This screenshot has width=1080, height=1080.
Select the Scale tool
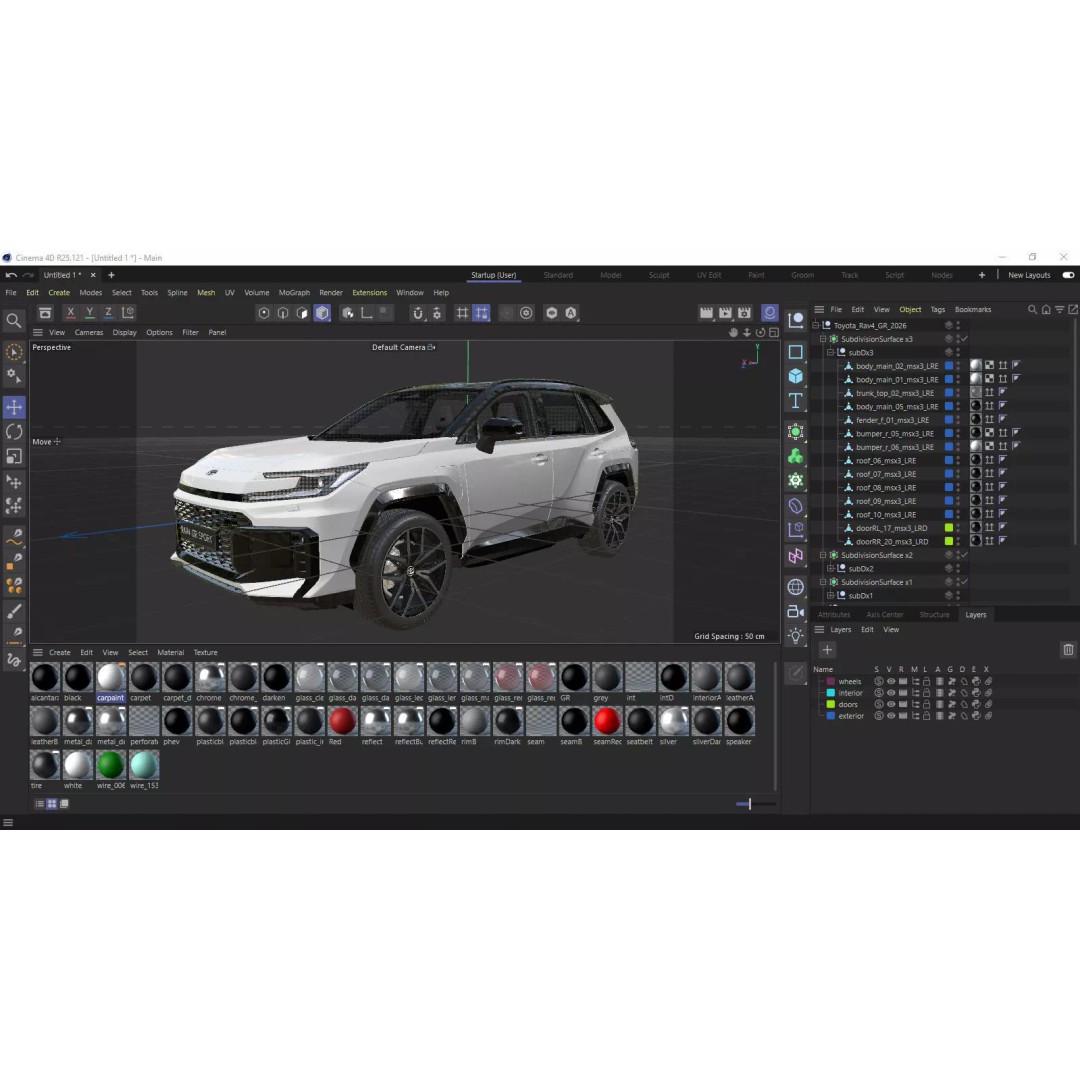[14, 456]
